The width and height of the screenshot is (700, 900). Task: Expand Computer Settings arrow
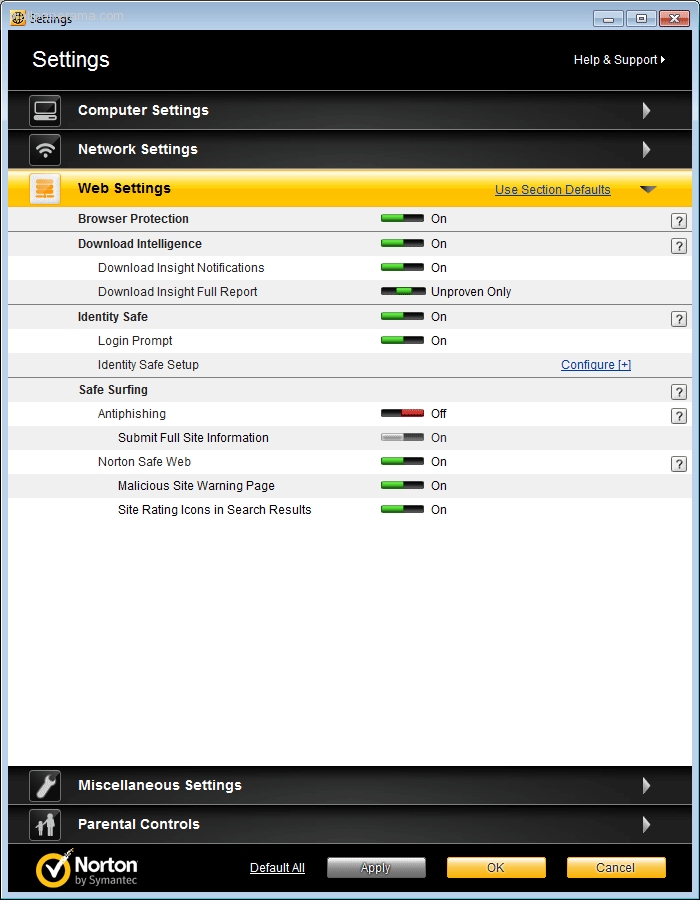(647, 111)
